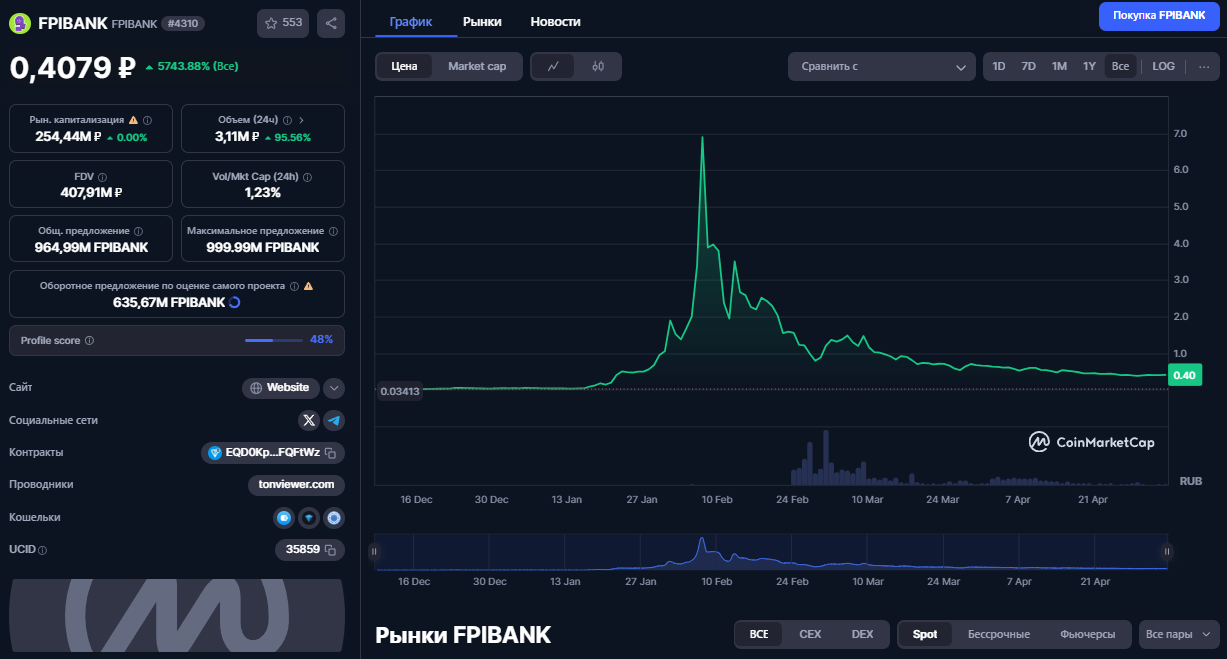Show info for self-reported circulating supply
Image resolution: width=1227 pixels, height=659 pixels.
(294, 286)
